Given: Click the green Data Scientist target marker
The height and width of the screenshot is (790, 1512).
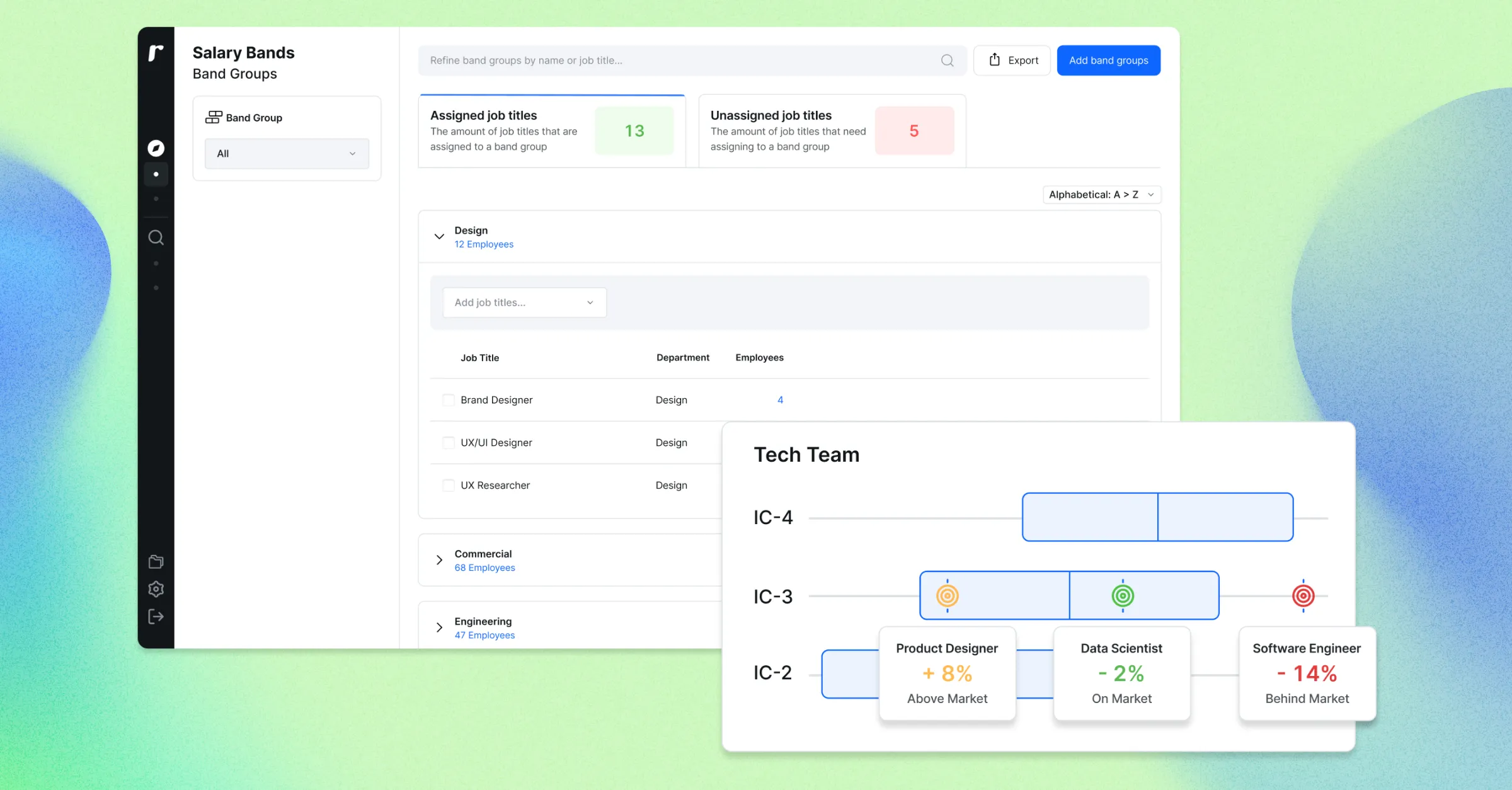Looking at the screenshot, I should pos(1123,595).
